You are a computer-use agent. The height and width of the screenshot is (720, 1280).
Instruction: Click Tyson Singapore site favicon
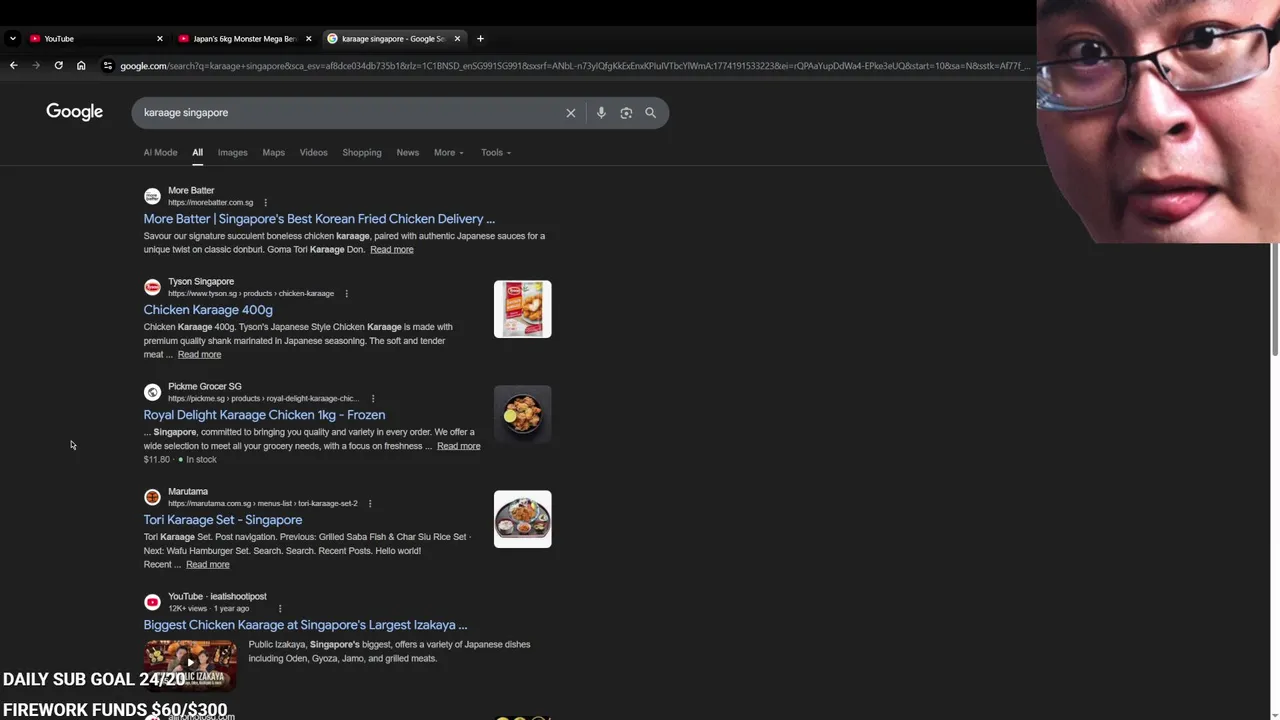(x=152, y=287)
